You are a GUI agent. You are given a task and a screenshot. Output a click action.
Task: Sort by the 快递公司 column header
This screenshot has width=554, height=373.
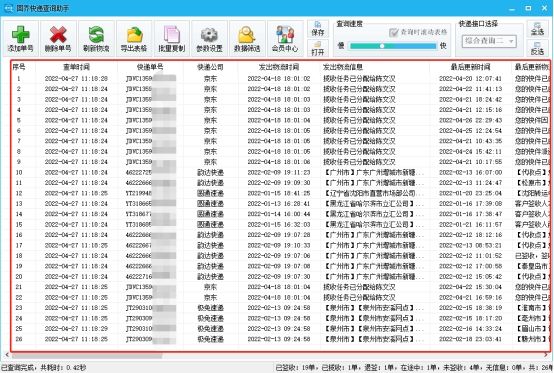click(x=210, y=67)
